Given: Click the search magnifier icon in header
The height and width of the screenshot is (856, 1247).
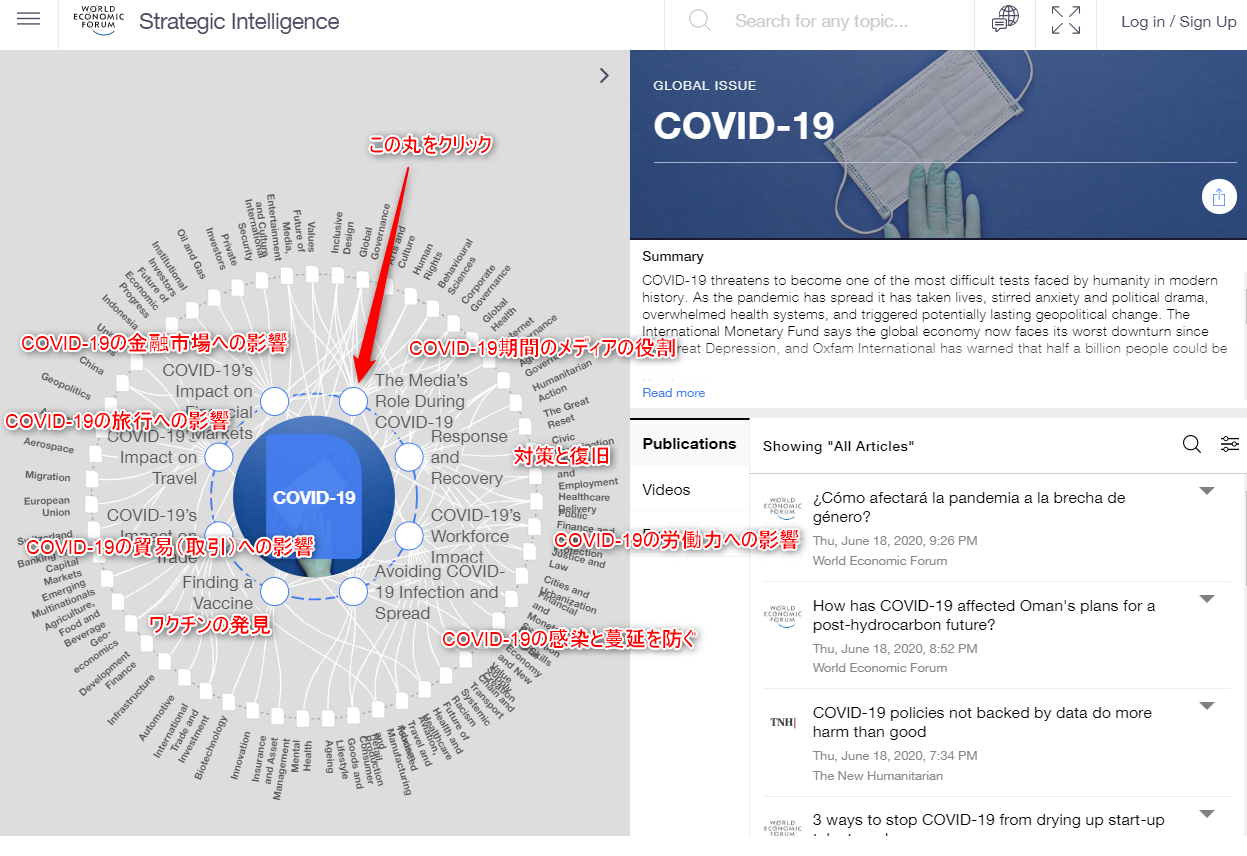Looking at the screenshot, I should 700,21.
